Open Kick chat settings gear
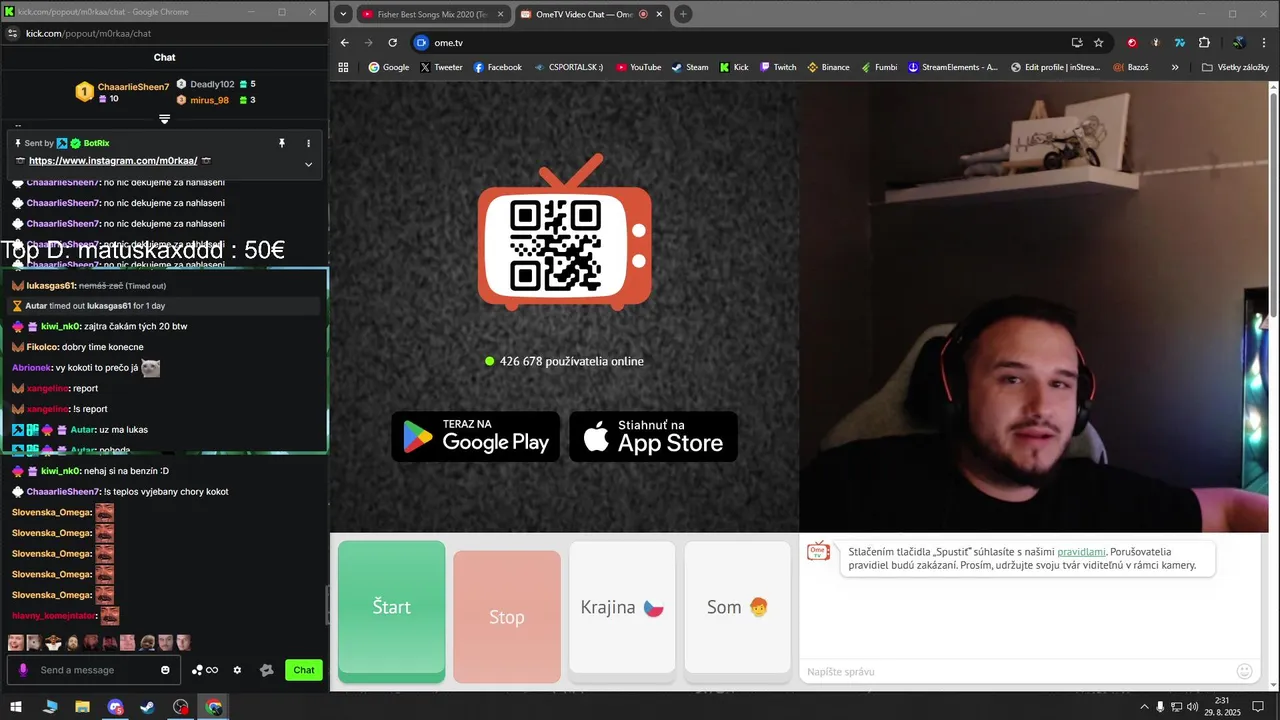 coord(237,670)
